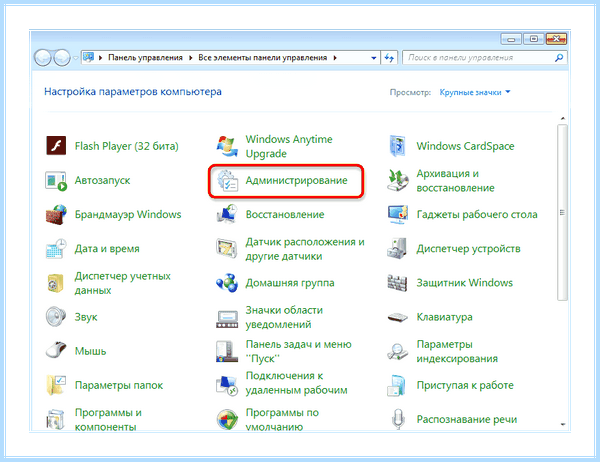Image resolution: width=600 pixels, height=462 pixels.
Task: Expand the address bar history dropdown arrow
Action: point(373,58)
